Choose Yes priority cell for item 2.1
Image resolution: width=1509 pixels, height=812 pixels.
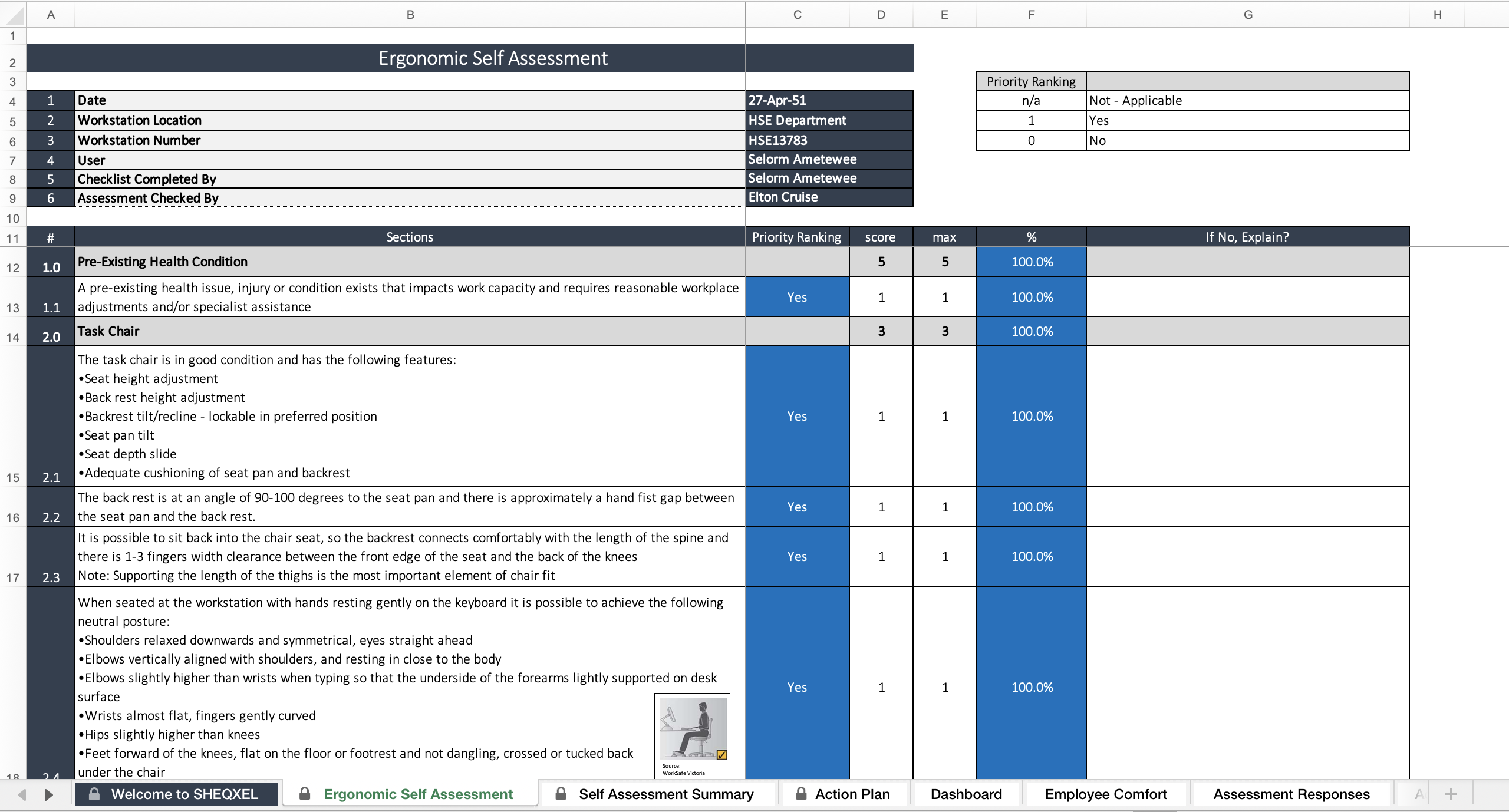(x=798, y=416)
